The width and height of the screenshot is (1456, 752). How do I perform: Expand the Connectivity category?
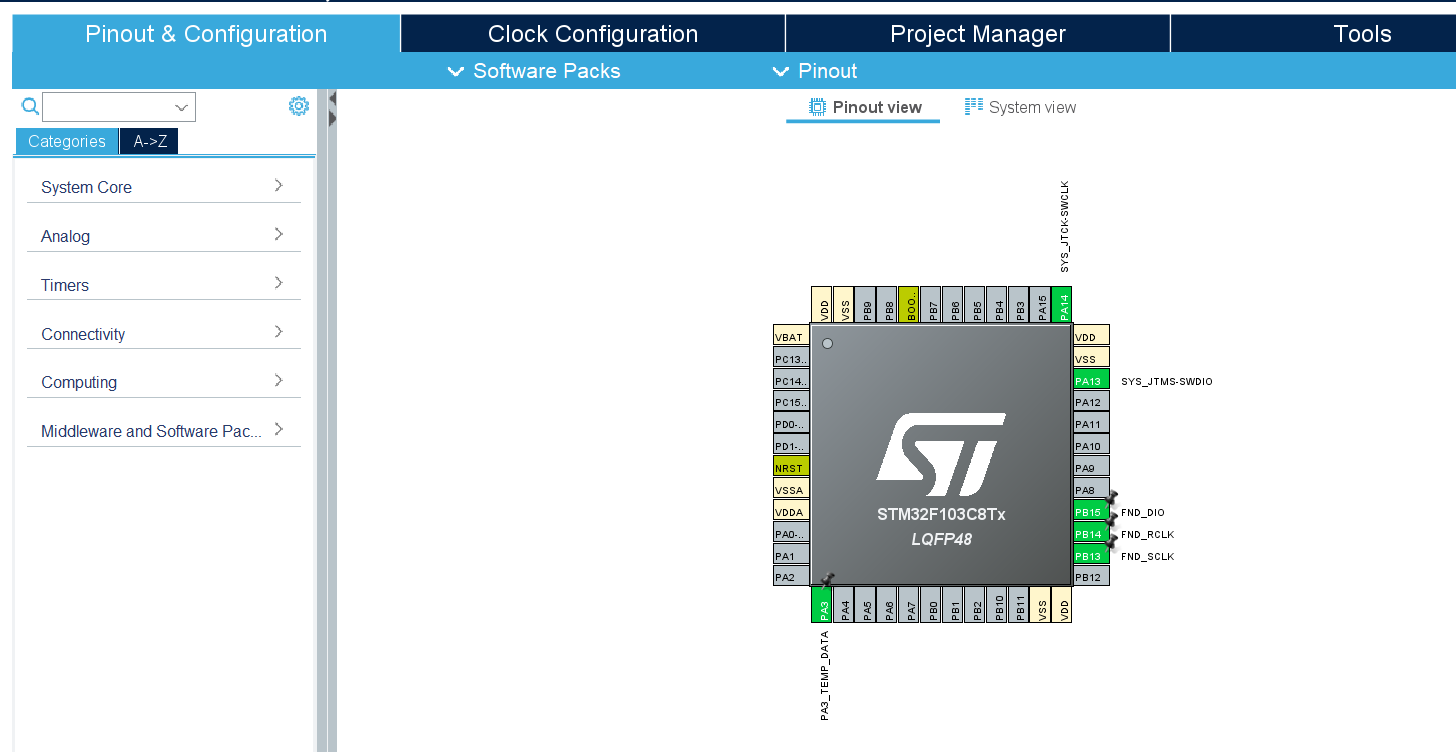click(164, 334)
